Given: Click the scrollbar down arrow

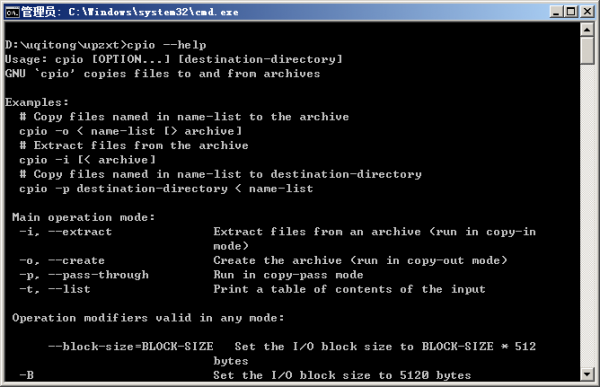Looking at the screenshot, I should [587, 374].
